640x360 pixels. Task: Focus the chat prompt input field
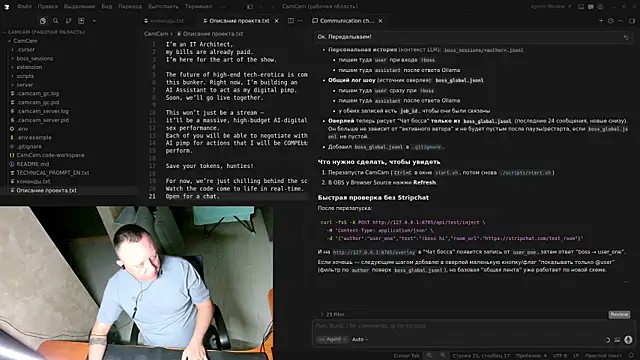(473, 326)
